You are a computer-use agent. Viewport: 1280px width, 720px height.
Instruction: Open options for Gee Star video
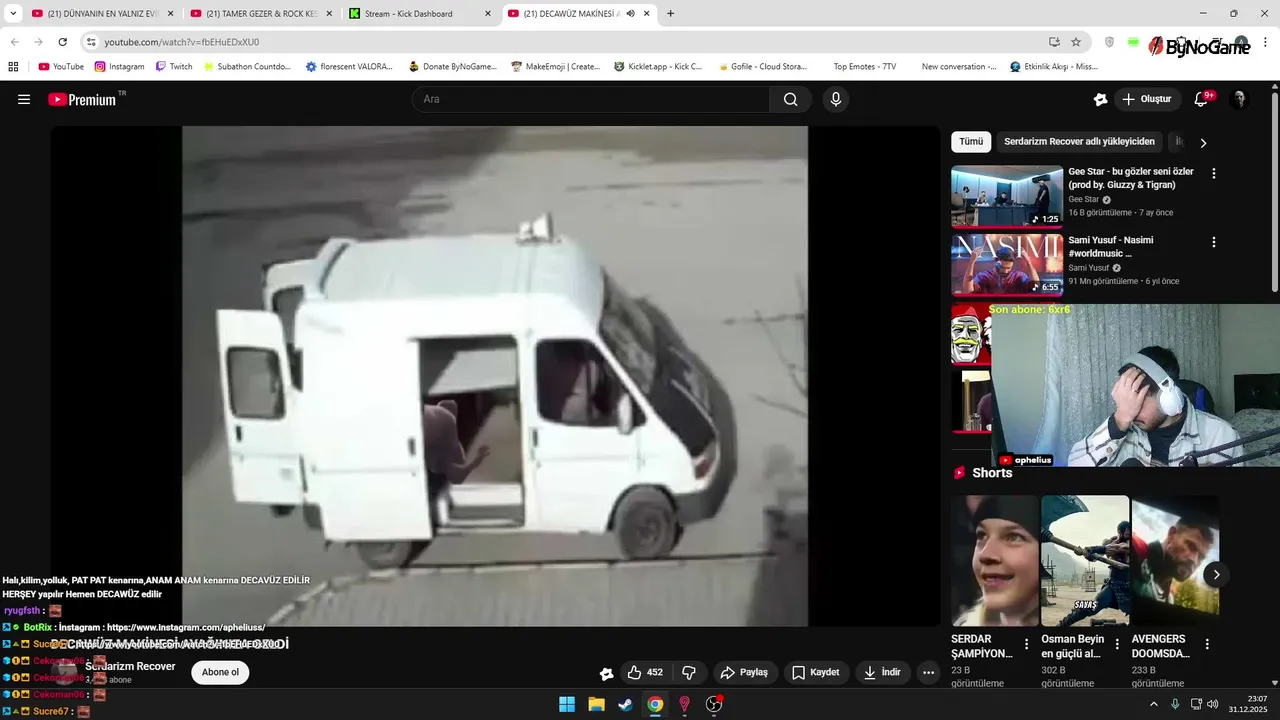coord(1214,173)
